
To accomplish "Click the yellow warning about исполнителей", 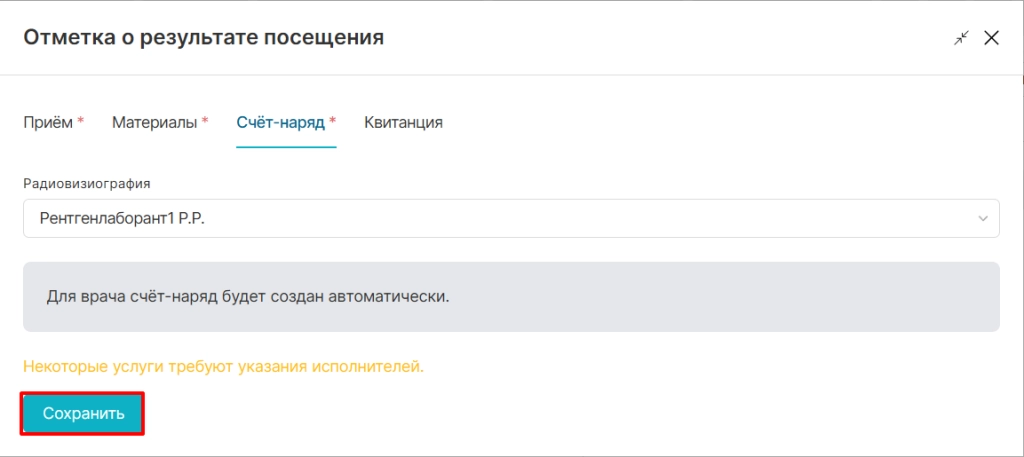I will (x=224, y=366).
